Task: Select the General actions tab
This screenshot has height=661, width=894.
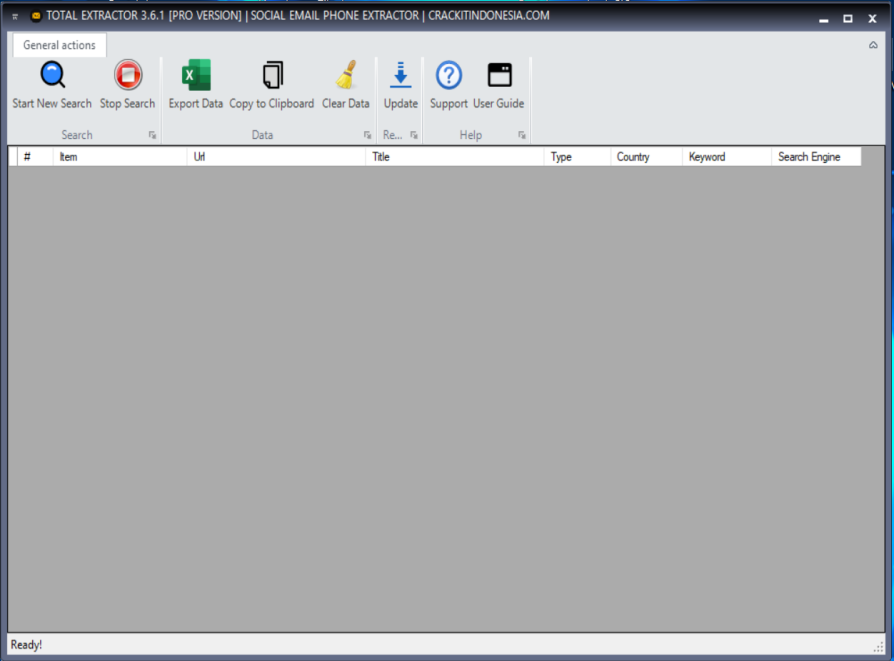Action: pos(59,45)
